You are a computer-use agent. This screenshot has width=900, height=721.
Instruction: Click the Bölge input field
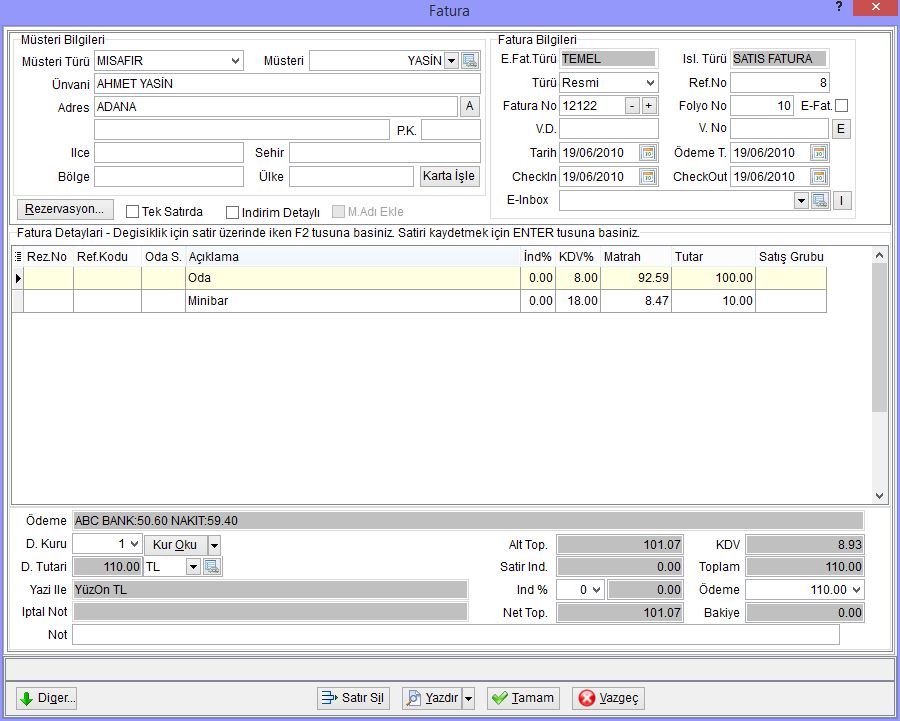tap(169, 176)
